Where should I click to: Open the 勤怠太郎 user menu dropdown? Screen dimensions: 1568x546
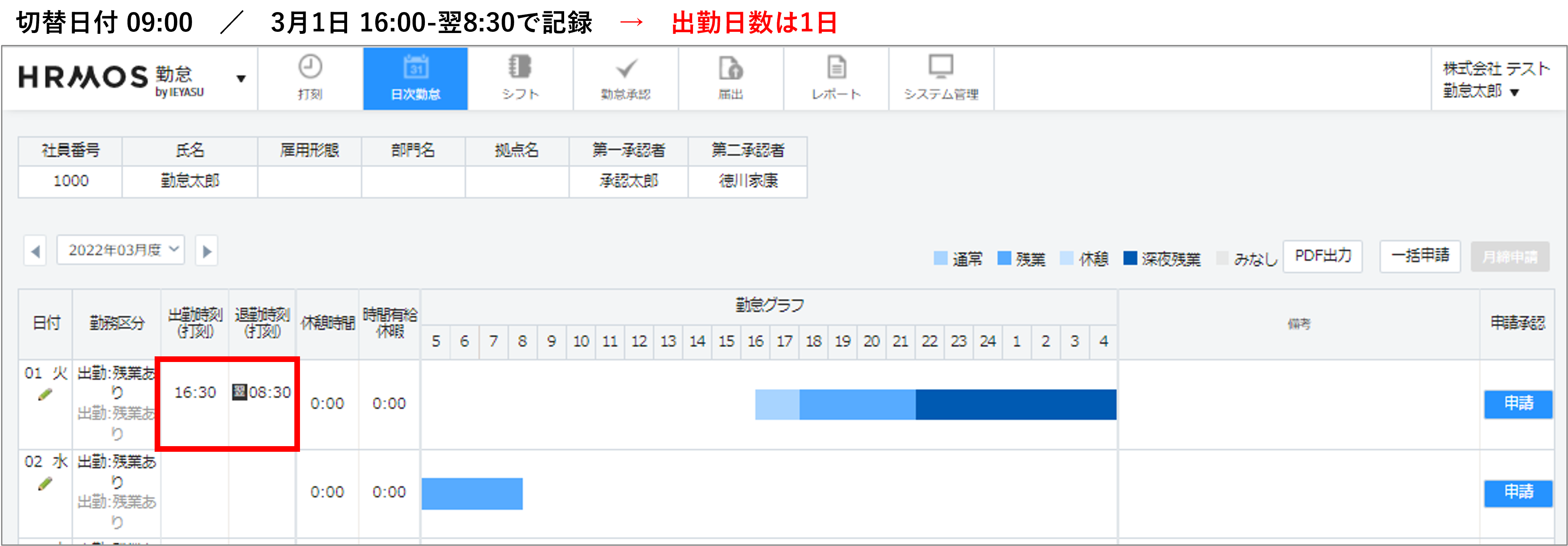point(1514,93)
